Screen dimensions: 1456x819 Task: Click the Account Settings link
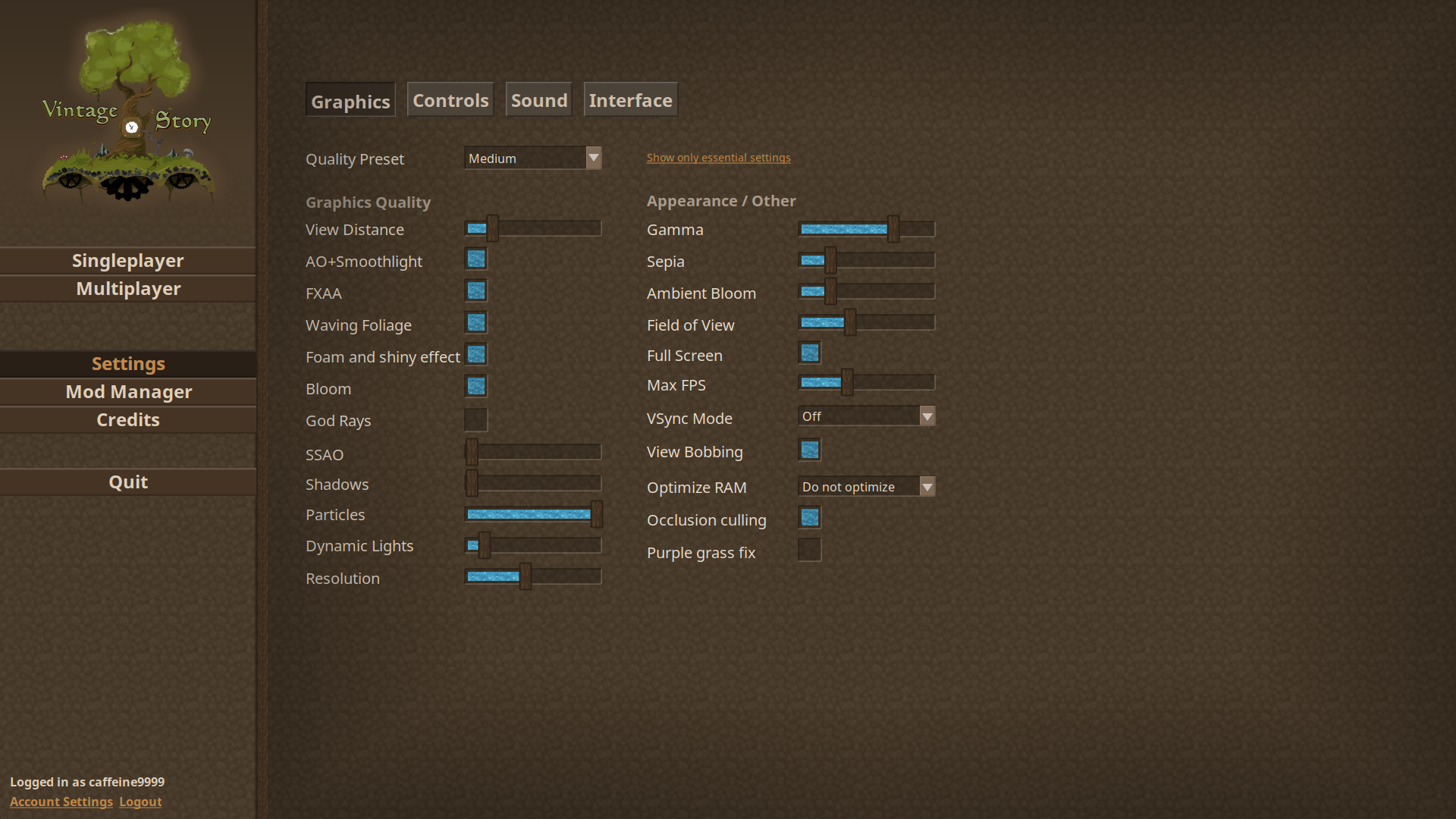click(x=61, y=802)
